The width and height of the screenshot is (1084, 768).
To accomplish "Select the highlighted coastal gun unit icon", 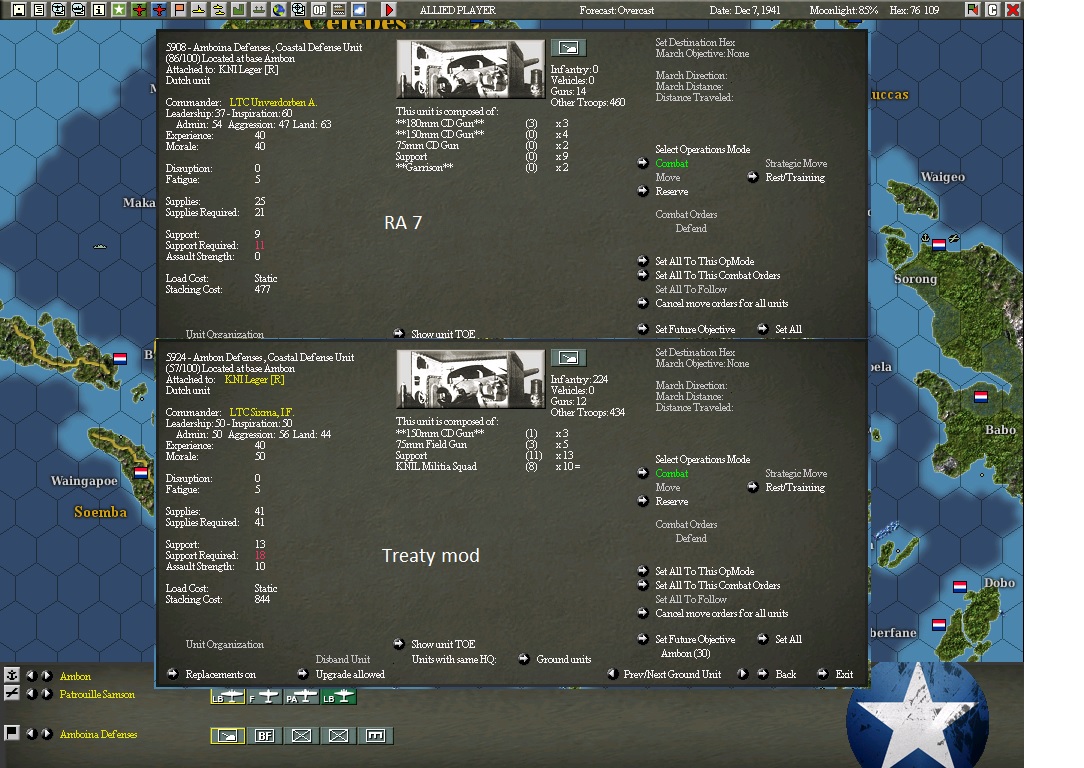I will (x=227, y=736).
